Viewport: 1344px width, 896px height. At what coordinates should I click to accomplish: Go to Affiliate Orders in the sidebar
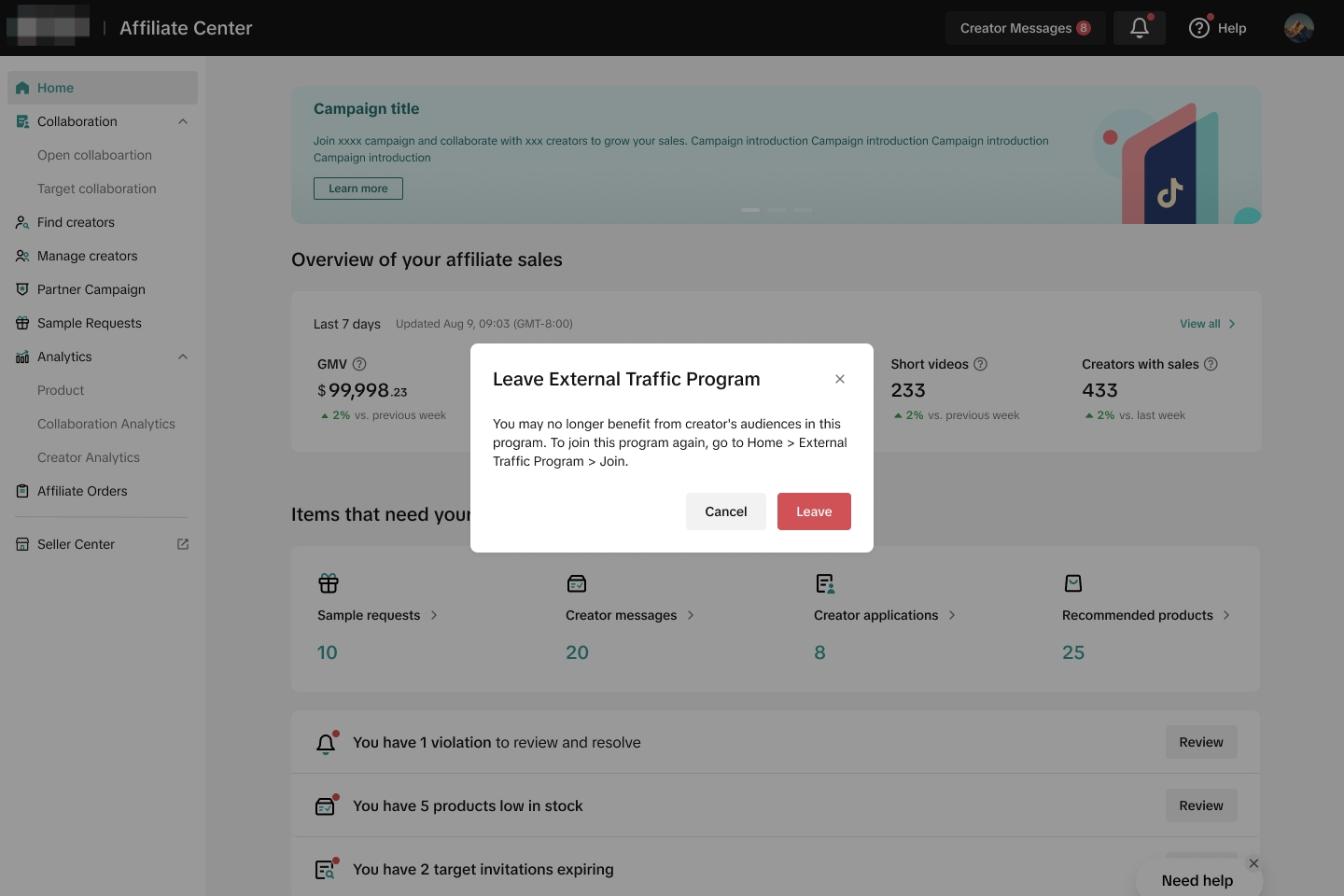pyautogui.click(x=82, y=491)
